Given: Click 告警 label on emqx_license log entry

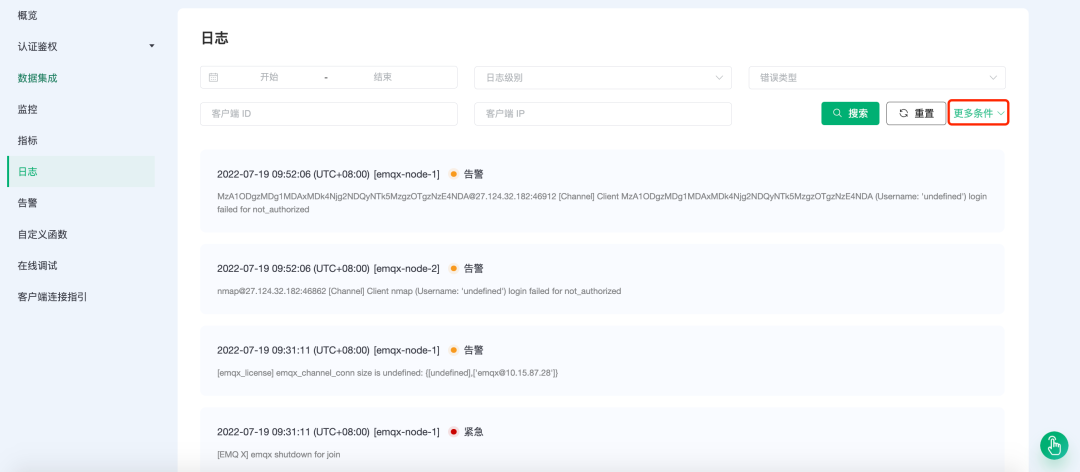Looking at the screenshot, I should (474, 350).
